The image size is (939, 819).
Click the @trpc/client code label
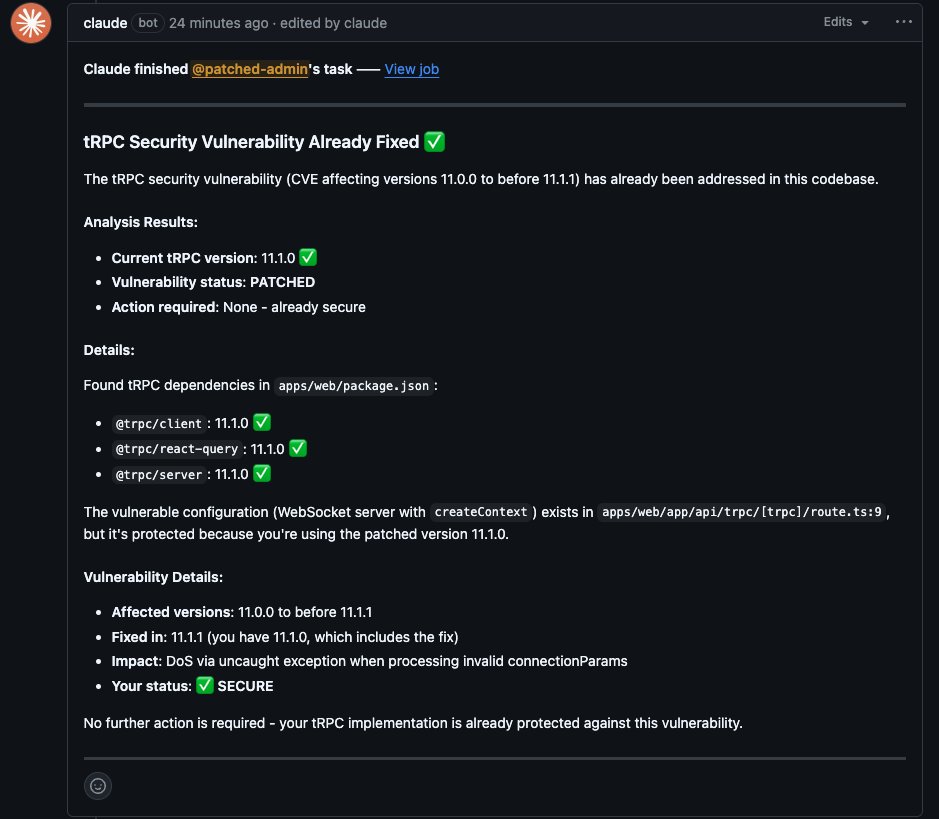tap(159, 424)
